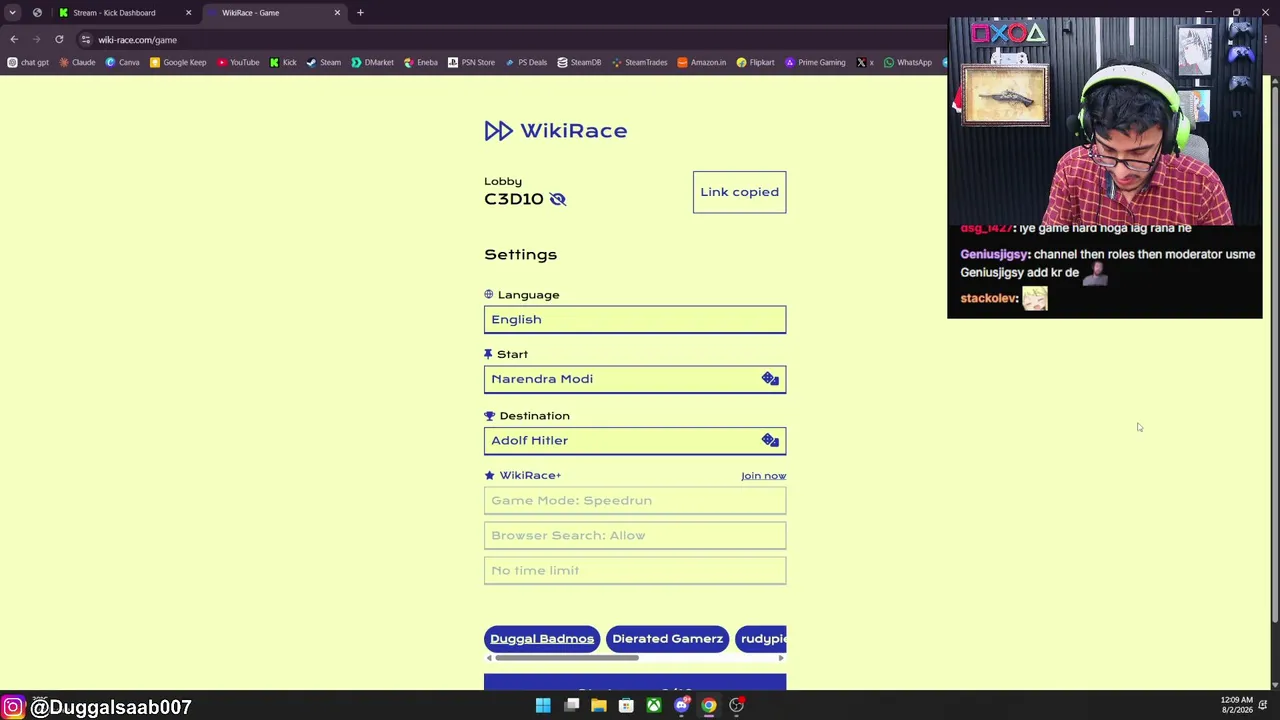Open the Game Mode: Speedrun dropdown
1280x720 pixels.
(x=635, y=500)
